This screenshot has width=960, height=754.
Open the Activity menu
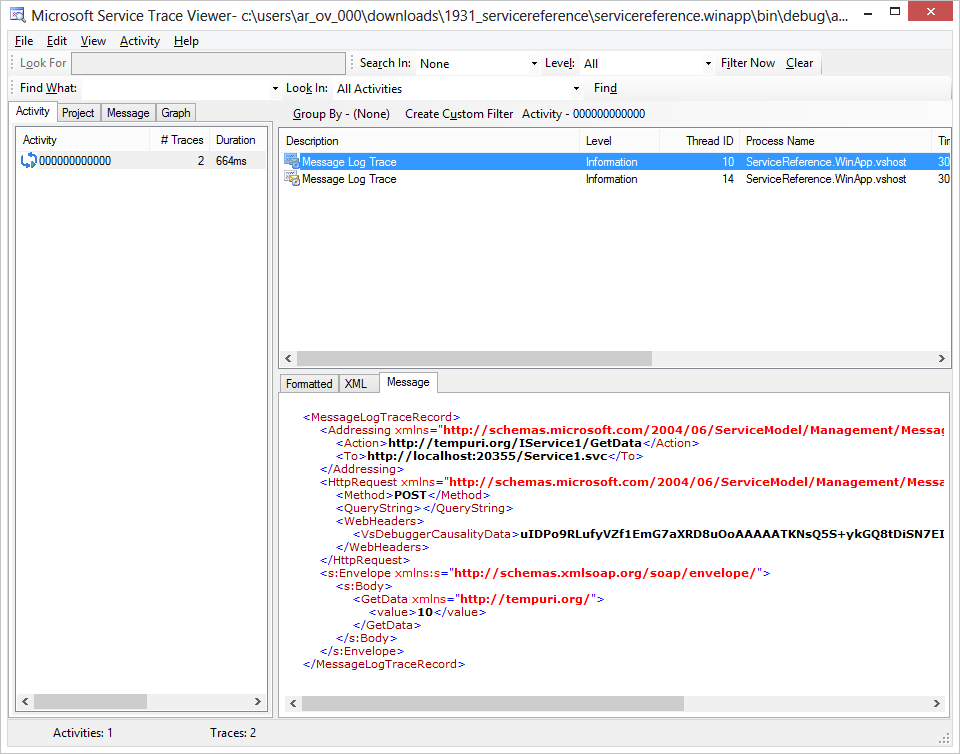coord(140,41)
